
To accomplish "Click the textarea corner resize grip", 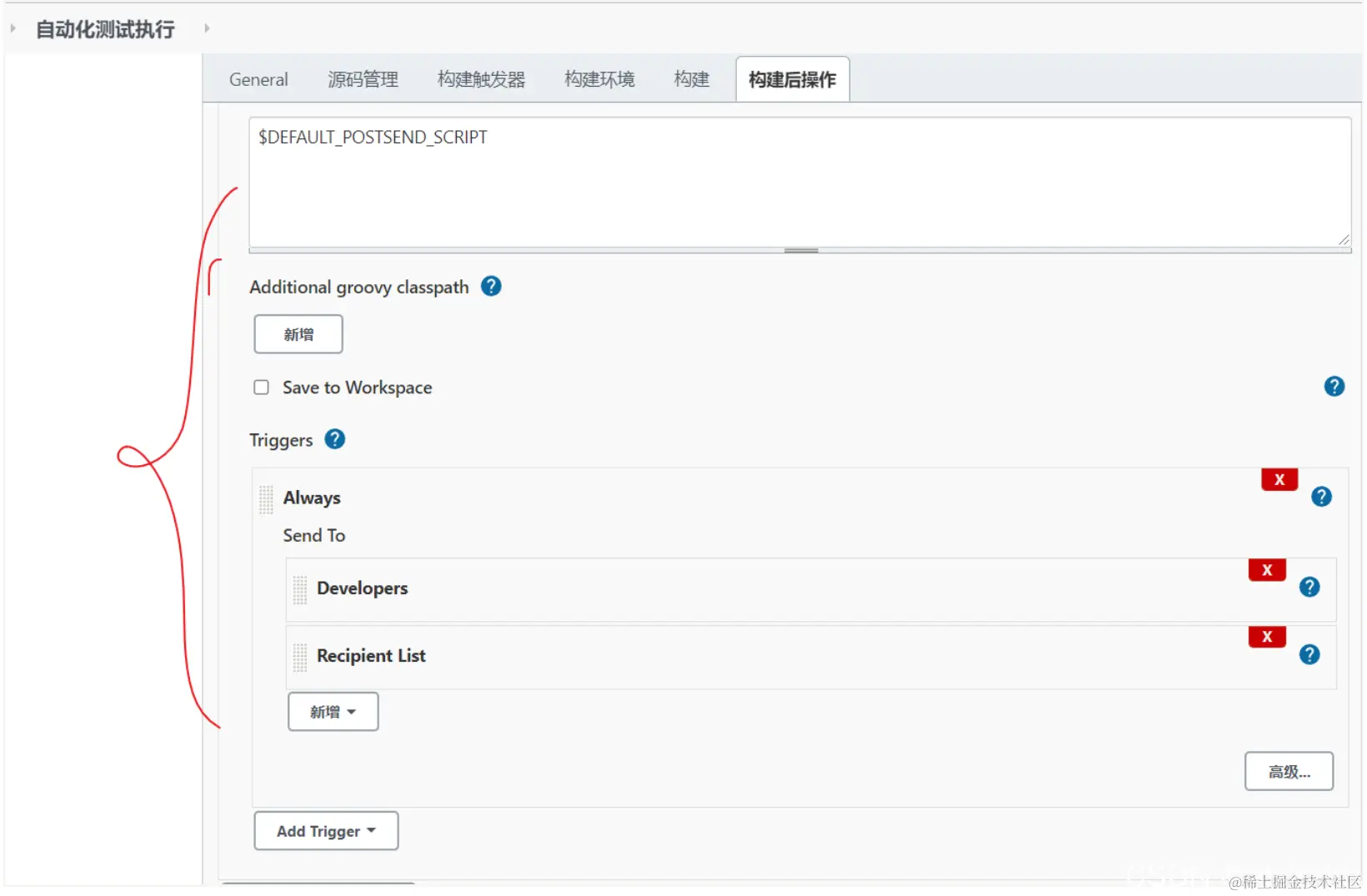I will tap(1344, 240).
